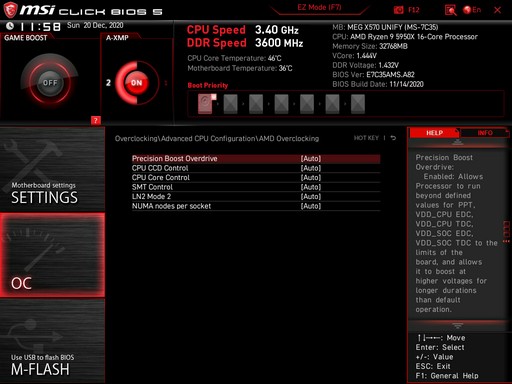Click the DDR Speed 3600 MHz value
Viewport: 512px width, 384px height.
[x=279, y=43]
